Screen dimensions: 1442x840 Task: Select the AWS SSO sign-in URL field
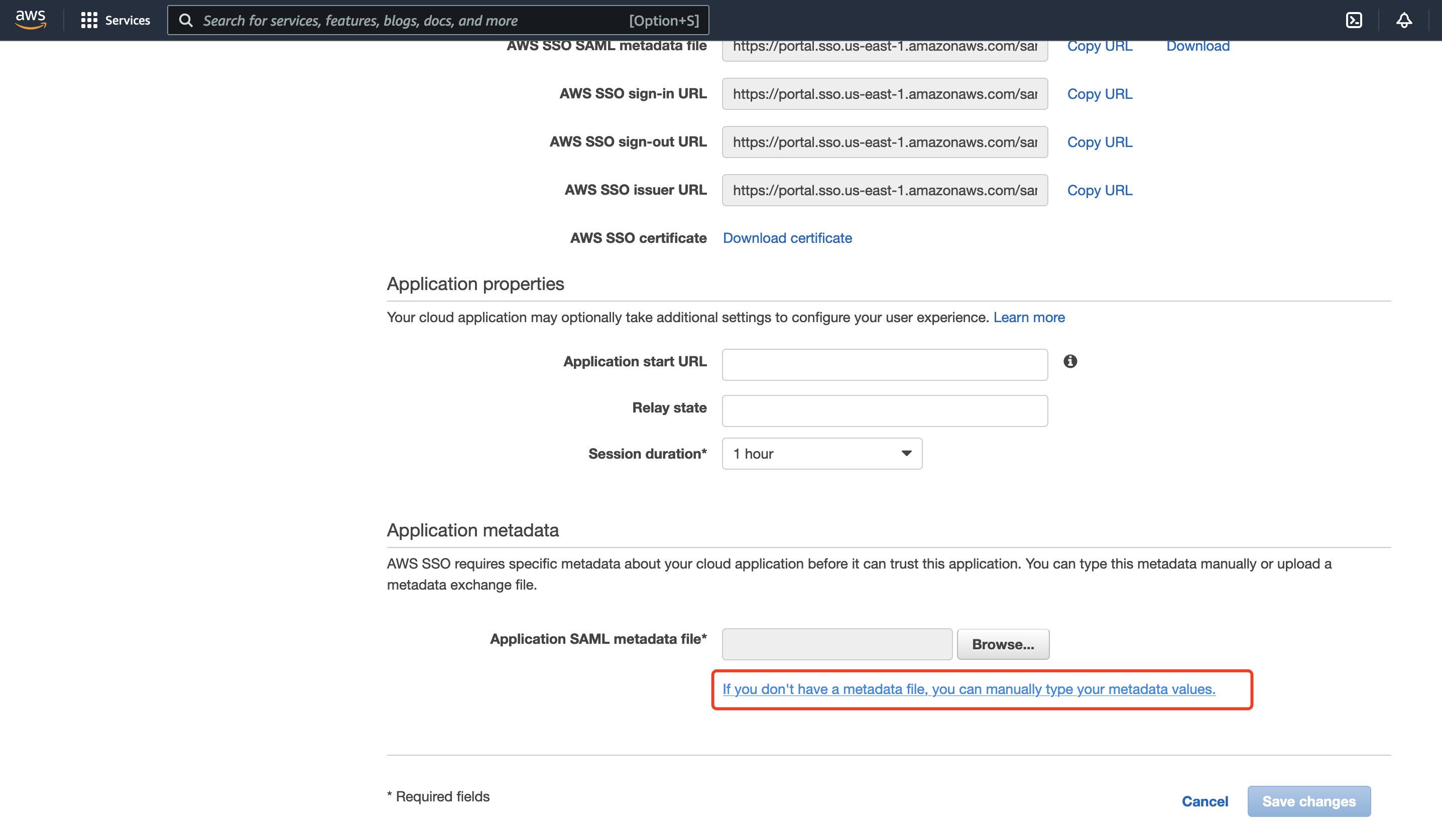click(x=885, y=94)
